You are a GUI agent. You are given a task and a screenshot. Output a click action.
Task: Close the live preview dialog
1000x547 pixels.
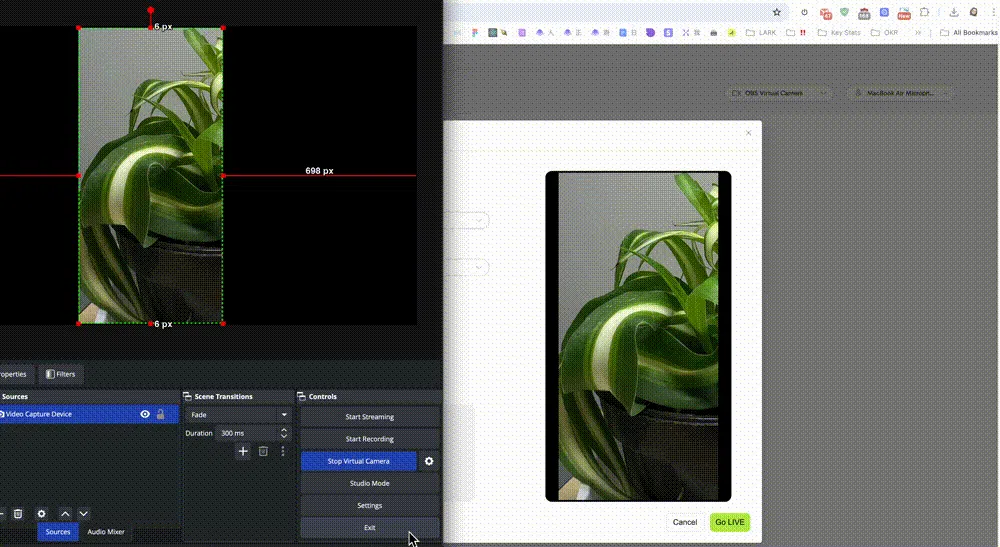(748, 133)
